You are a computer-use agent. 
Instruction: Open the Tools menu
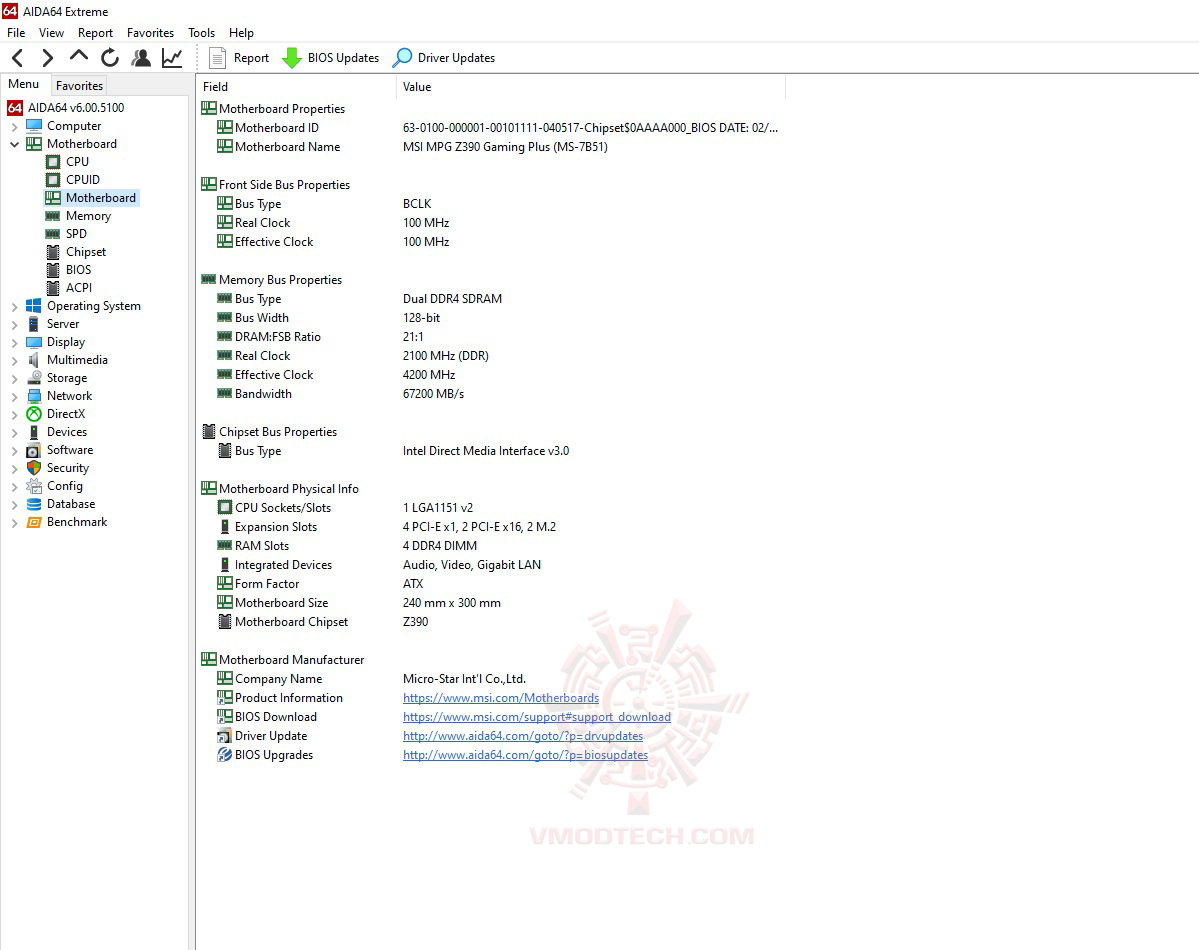point(201,33)
